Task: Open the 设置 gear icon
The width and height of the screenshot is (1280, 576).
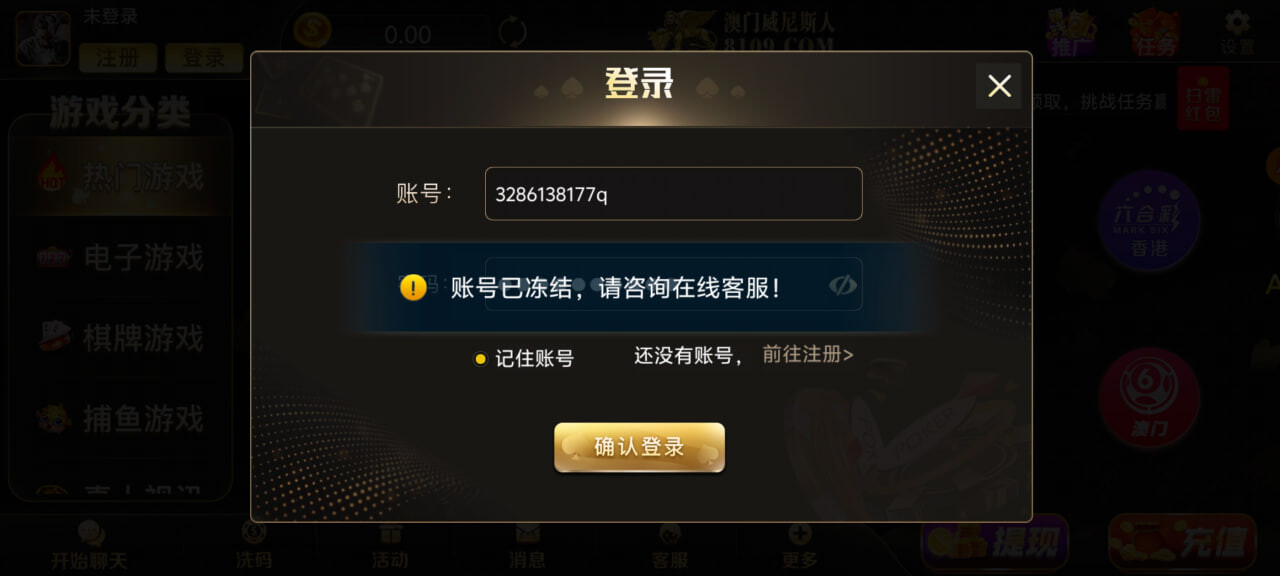Action: [1237, 32]
